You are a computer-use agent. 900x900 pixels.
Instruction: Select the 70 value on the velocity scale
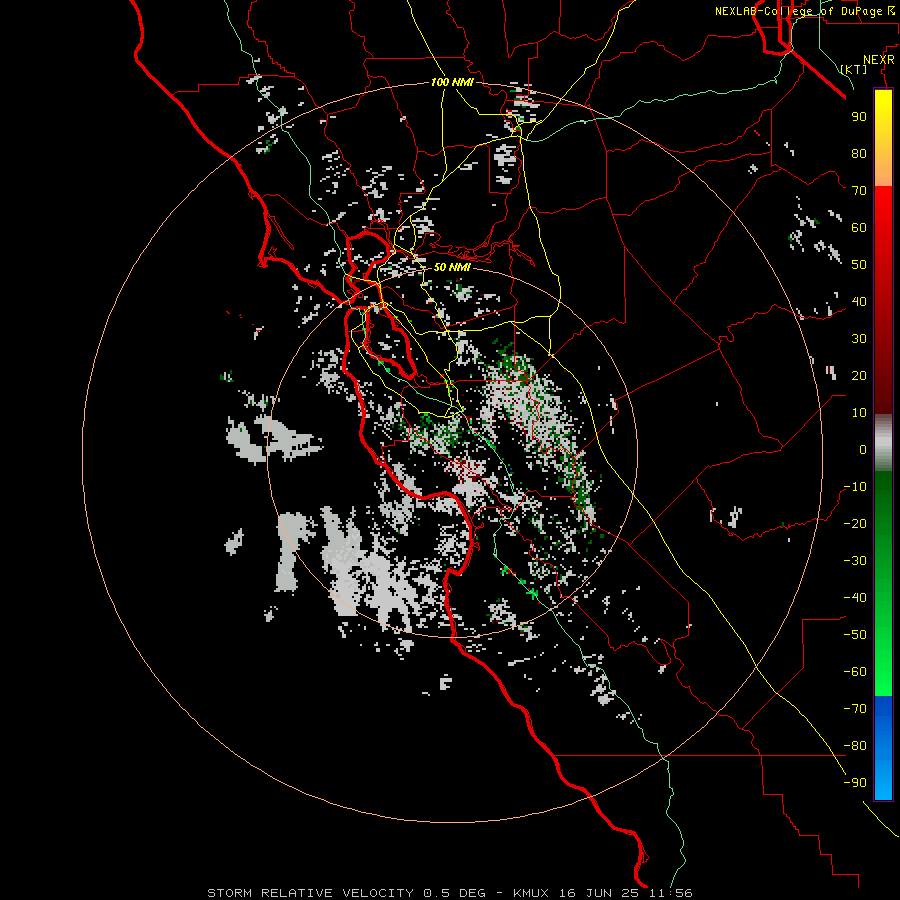pos(859,191)
